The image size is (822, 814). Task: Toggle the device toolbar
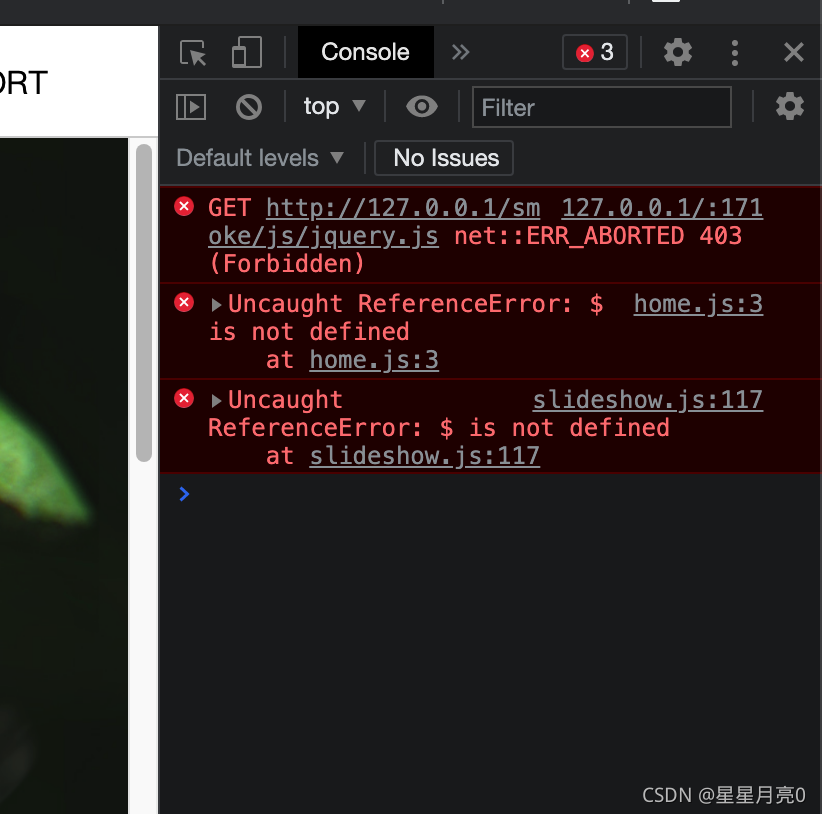(x=244, y=53)
